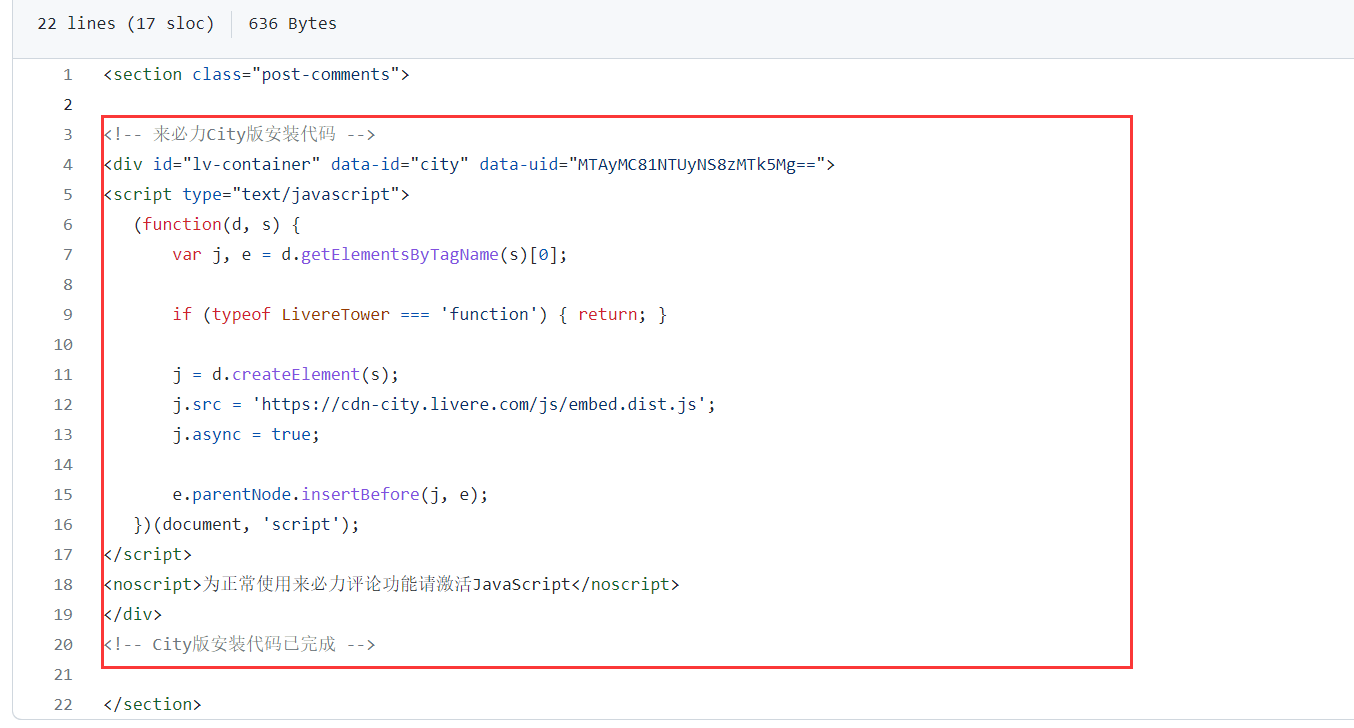Click the comment 'City版安装代码已完成'
This screenshot has height=728, width=1354.
click(x=239, y=644)
